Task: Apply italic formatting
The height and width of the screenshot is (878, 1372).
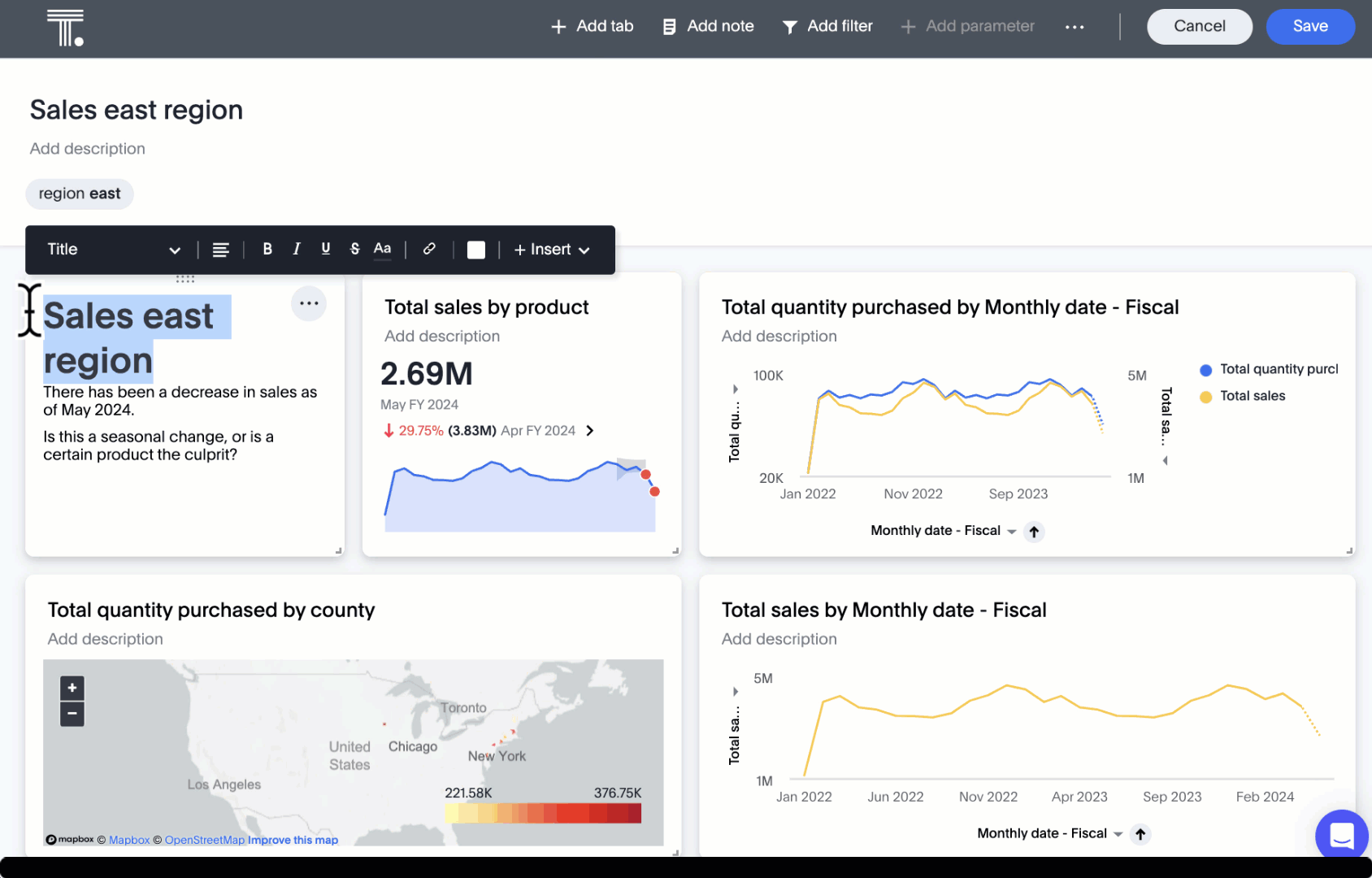Action: click(x=297, y=250)
